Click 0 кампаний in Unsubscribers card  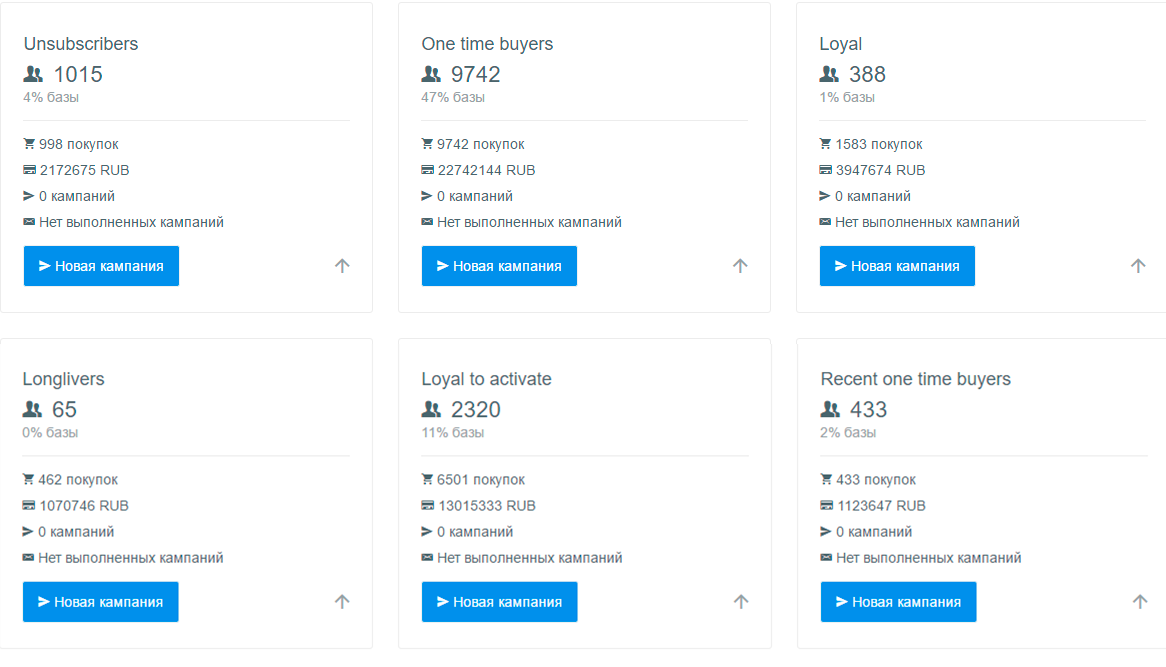click(x=76, y=196)
